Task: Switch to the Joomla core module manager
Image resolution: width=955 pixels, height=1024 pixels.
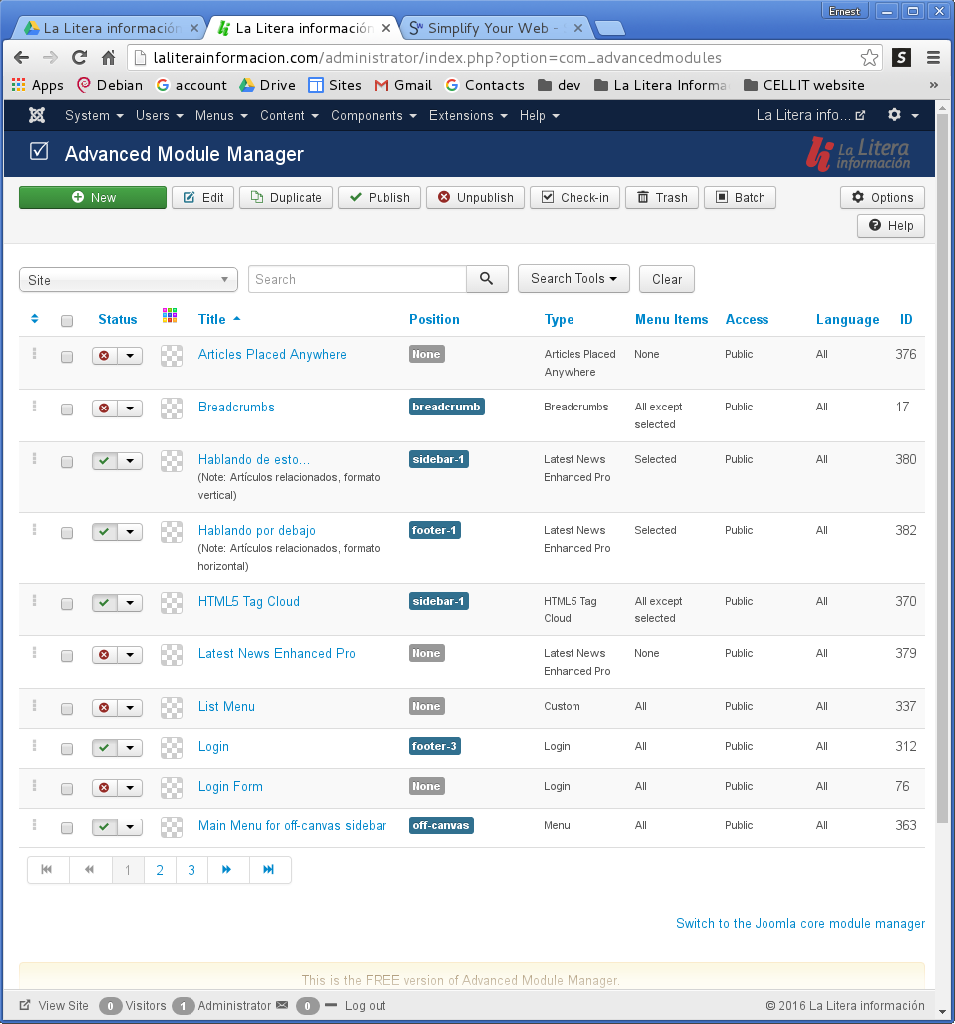Action: click(800, 924)
